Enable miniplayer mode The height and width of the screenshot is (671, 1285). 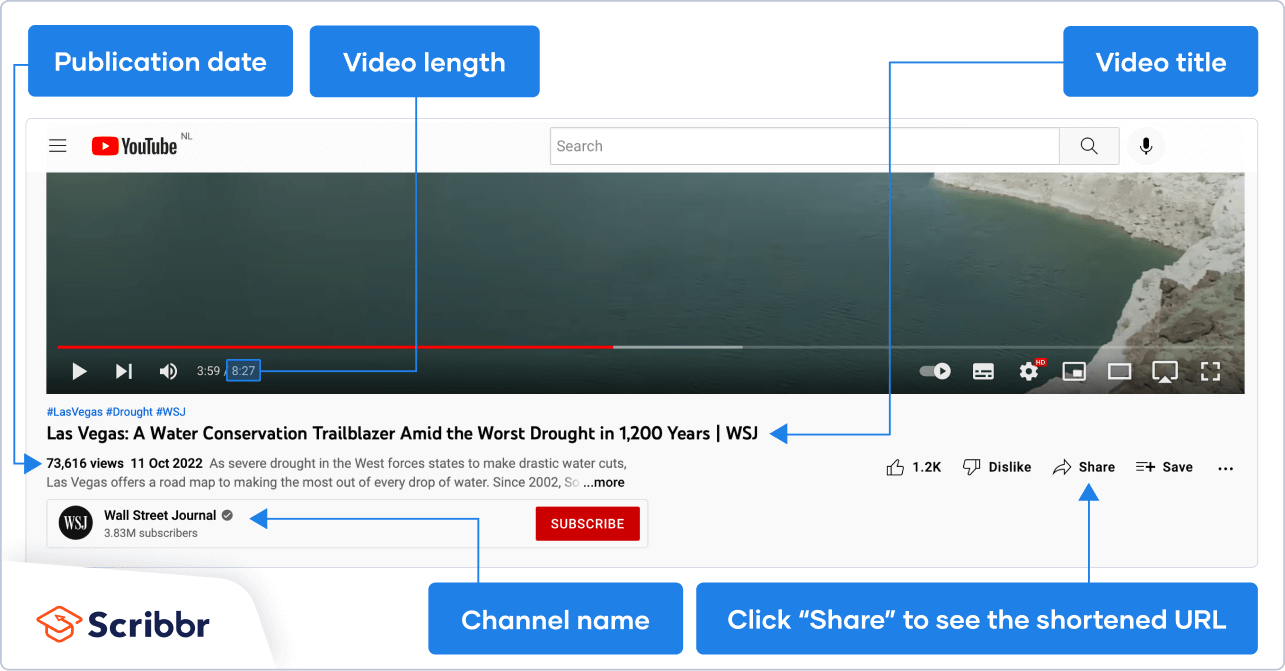(1074, 371)
